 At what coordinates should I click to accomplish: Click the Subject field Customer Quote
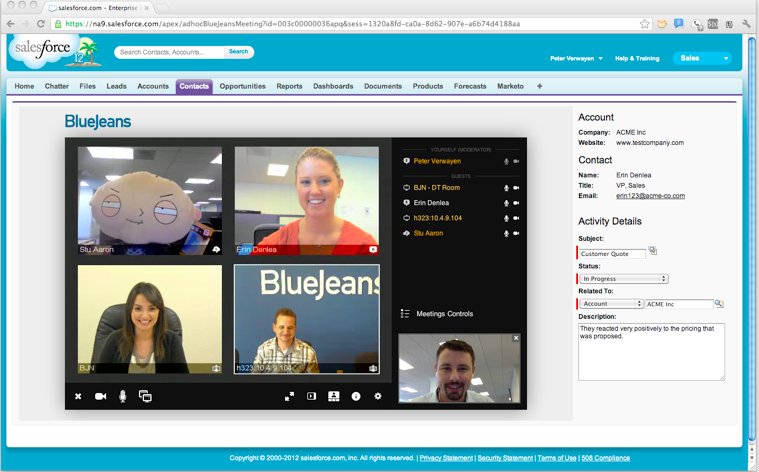point(612,254)
